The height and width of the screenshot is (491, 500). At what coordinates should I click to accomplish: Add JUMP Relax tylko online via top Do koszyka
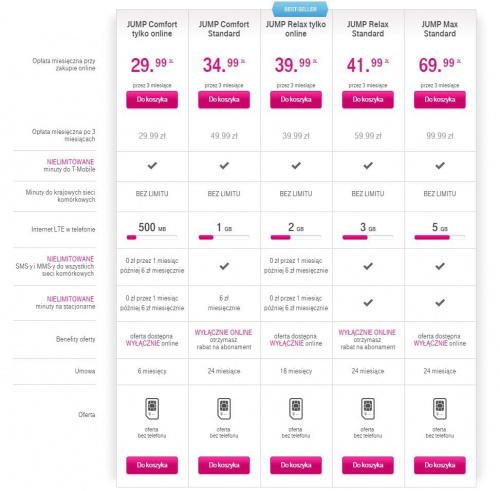tap(296, 100)
